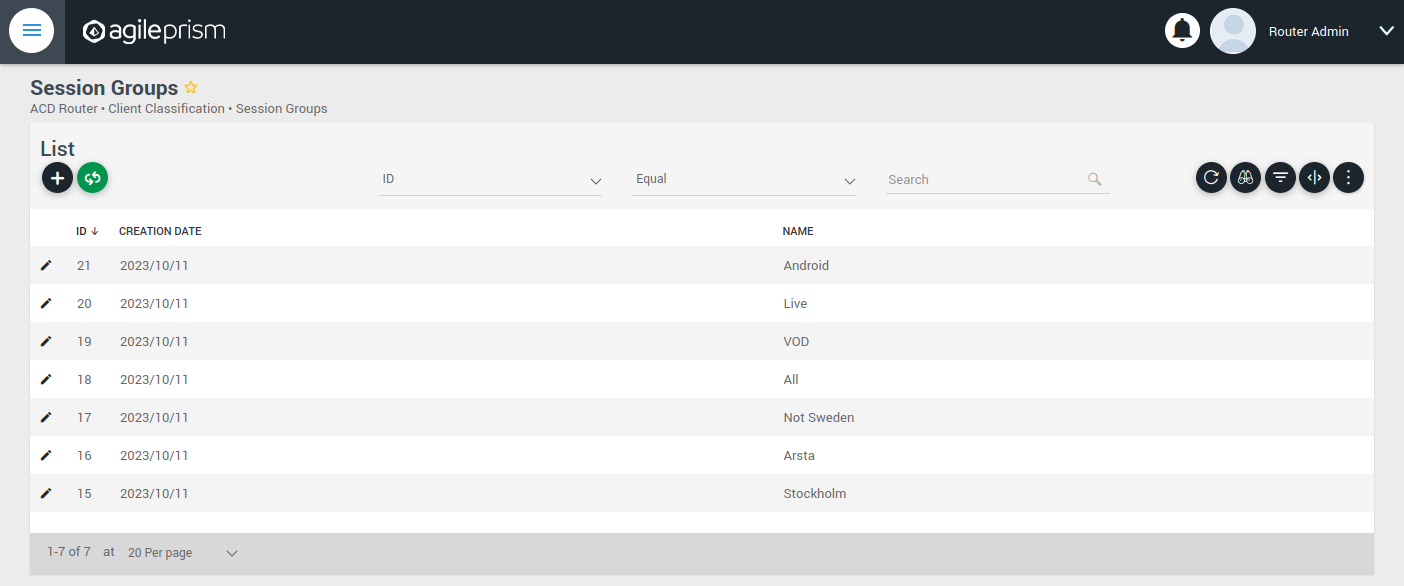Expand the Router Admin account menu
This screenshot has height=586, width=1404.
1386,30
